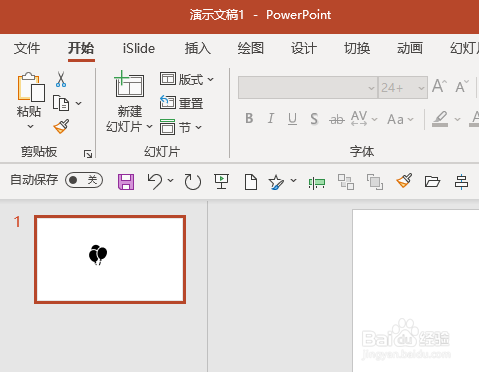The image size is (479, 372).
Task: Toggle Underline formatting
Action: pyautogui.click(x=292, y=119)
